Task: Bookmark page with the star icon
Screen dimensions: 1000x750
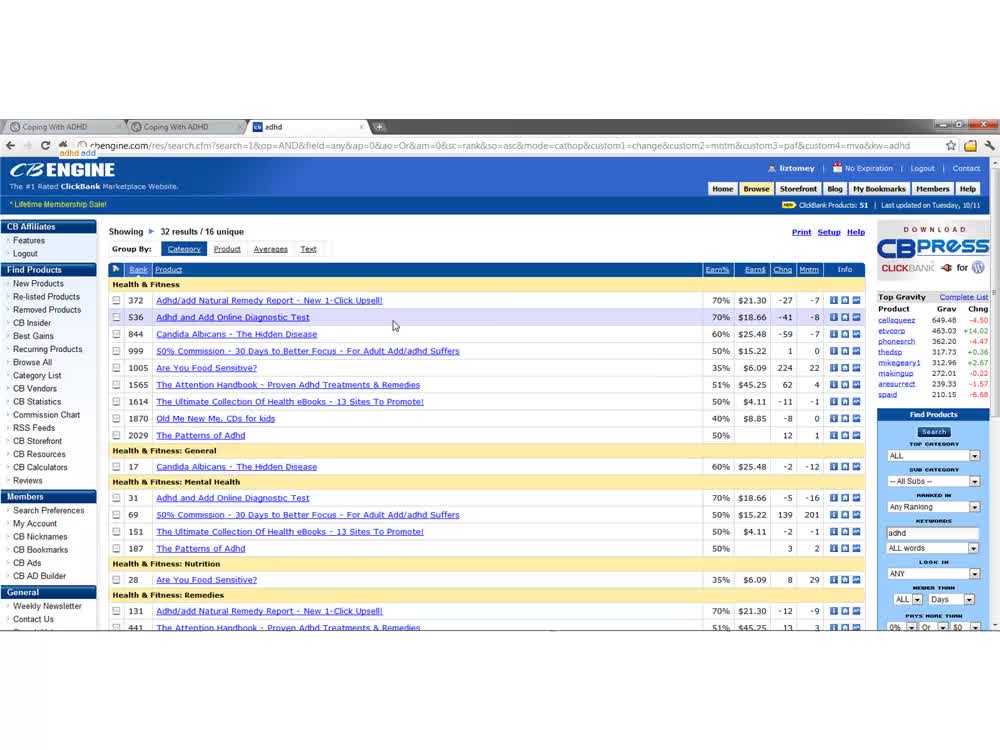Action: click(x=951, y=145)
